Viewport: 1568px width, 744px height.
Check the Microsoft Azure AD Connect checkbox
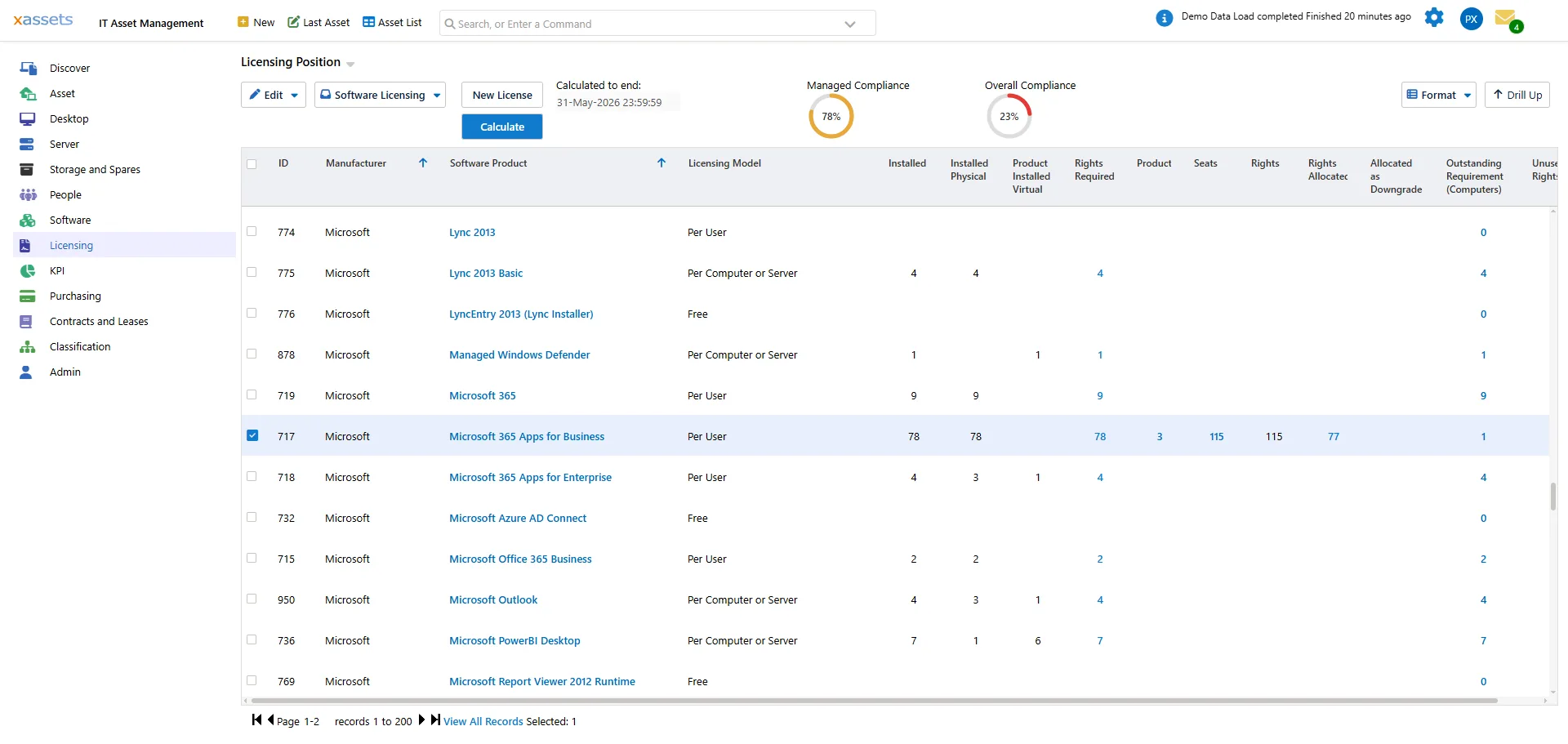click(x=252, y=518)
